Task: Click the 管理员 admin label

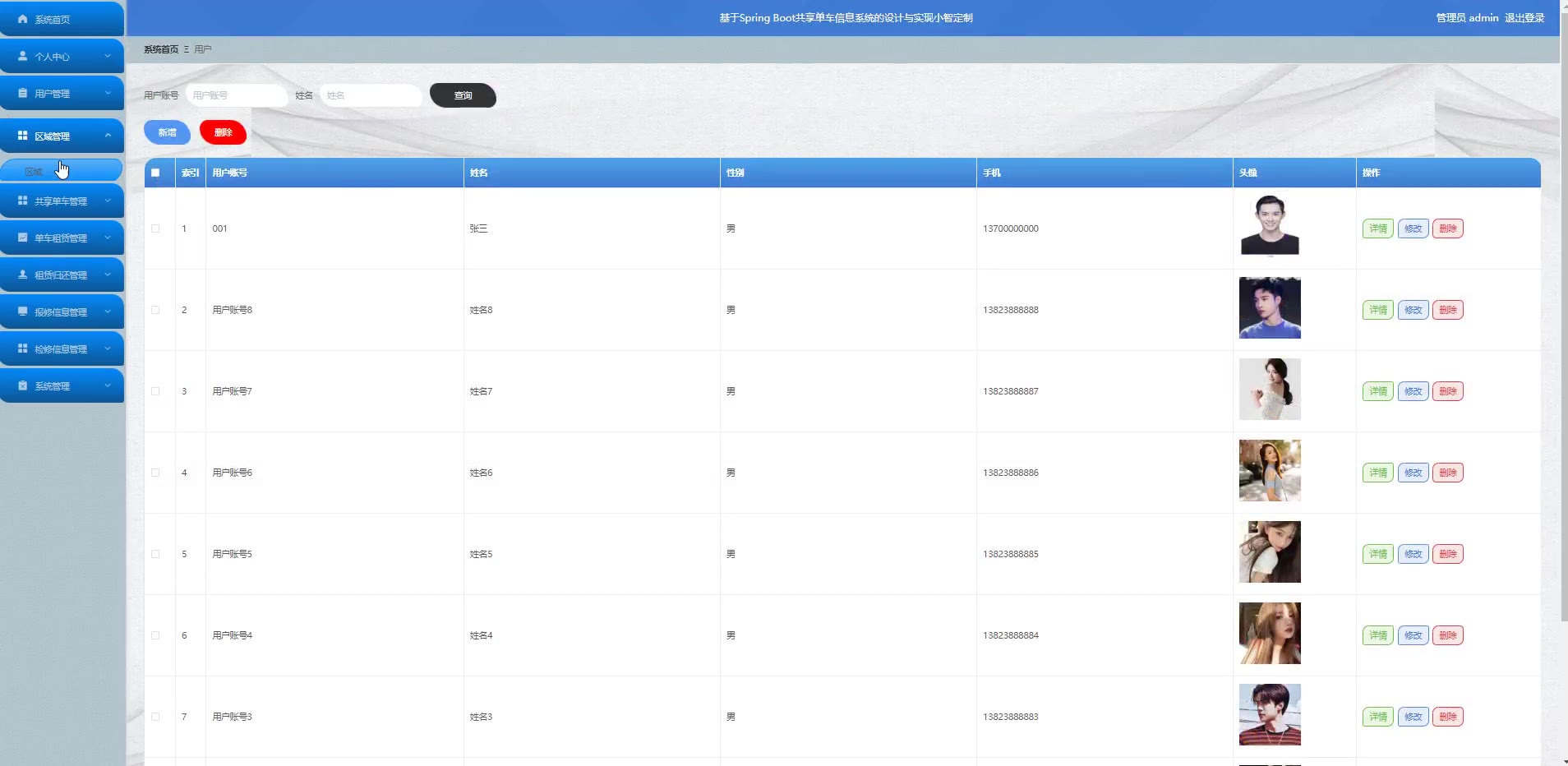Action: click(1467, 18)
